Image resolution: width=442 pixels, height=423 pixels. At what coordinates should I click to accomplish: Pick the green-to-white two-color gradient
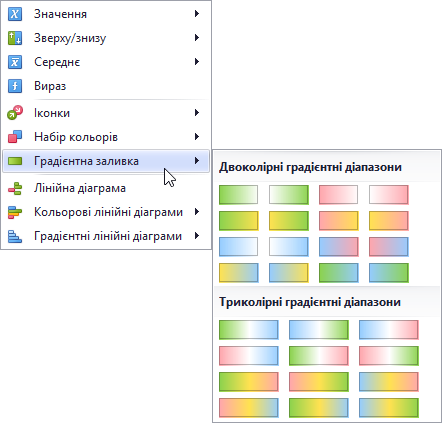pyautogui.click(x=238, y=195)
